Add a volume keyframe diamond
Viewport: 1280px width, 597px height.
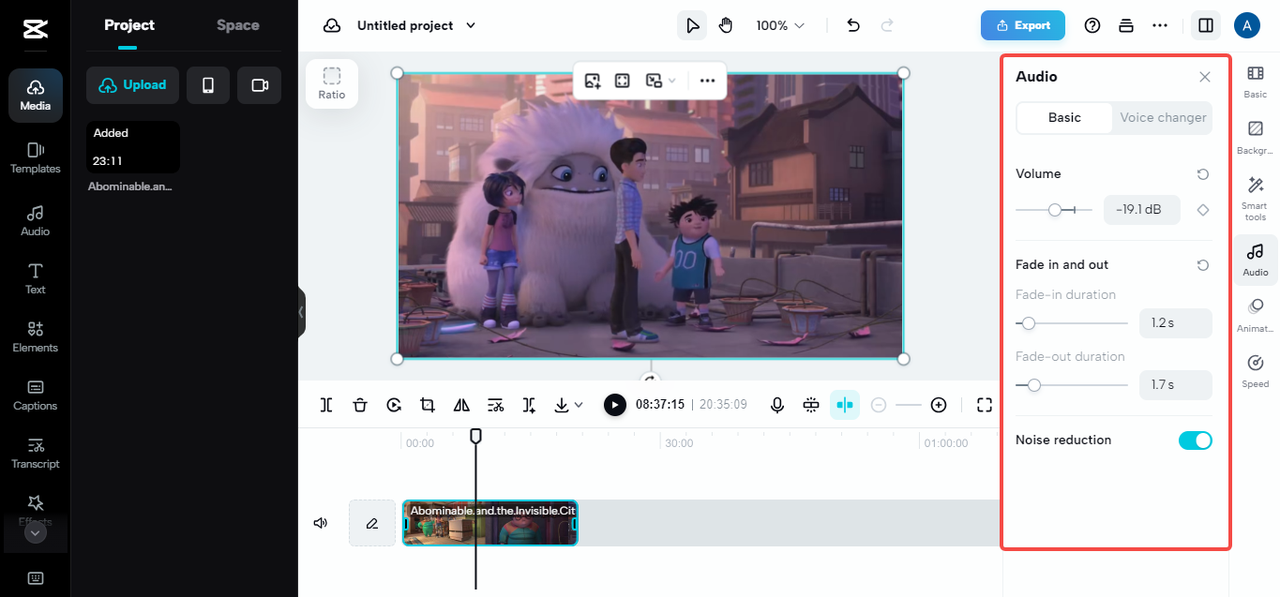point(1203,210)
